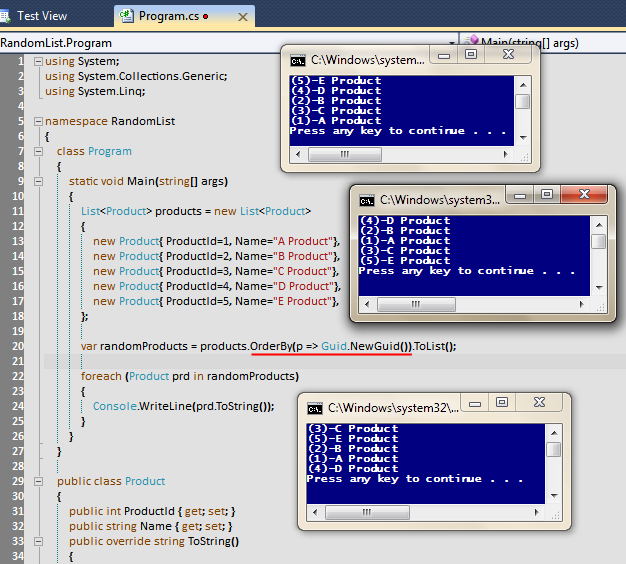Open the Main(string[] args) member dropdown
This screenshot has width=626, height=564.
point(540,42)
